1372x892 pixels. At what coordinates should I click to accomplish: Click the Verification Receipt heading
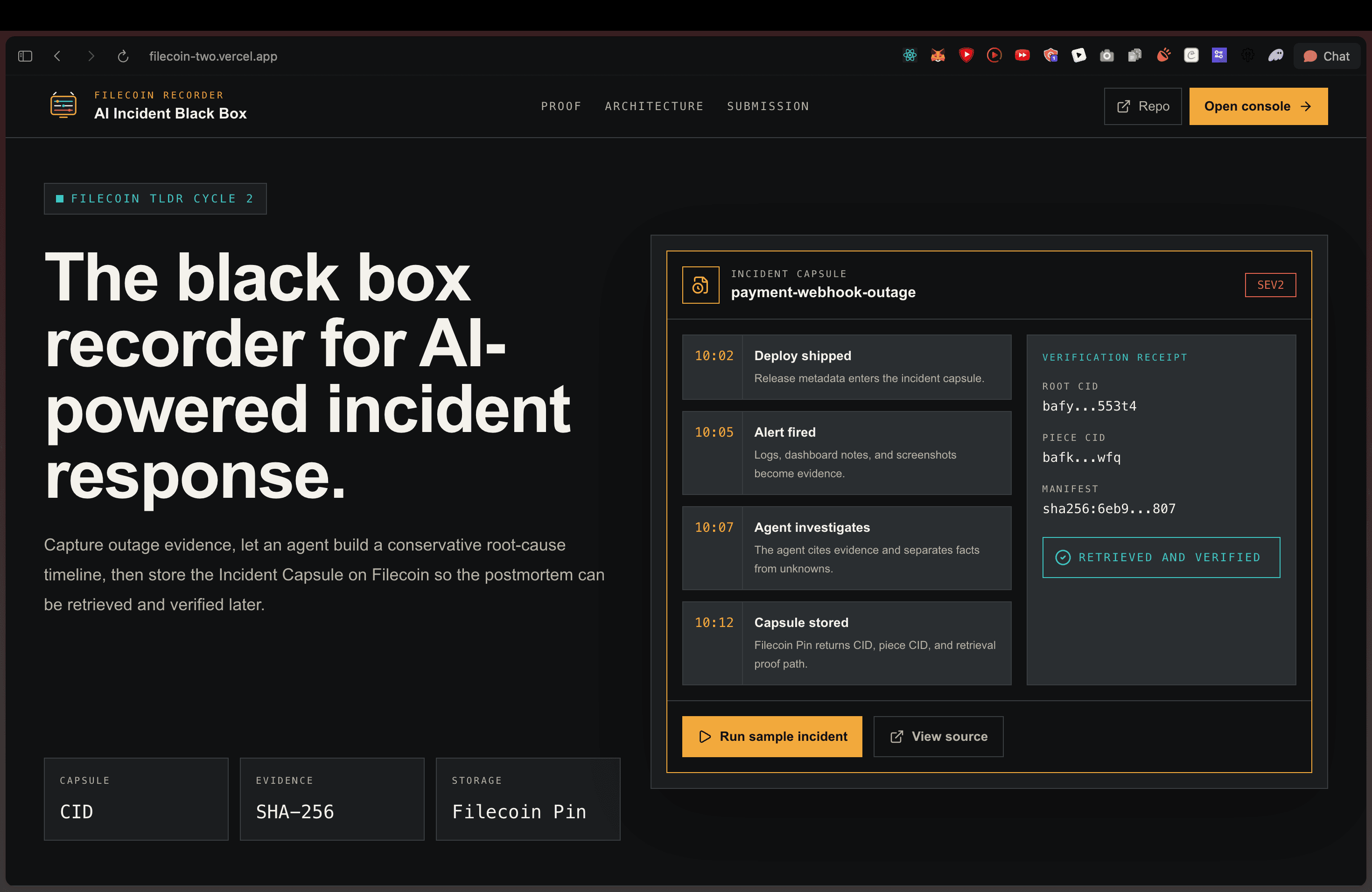pyautogui.click(x=1115, y=357)
